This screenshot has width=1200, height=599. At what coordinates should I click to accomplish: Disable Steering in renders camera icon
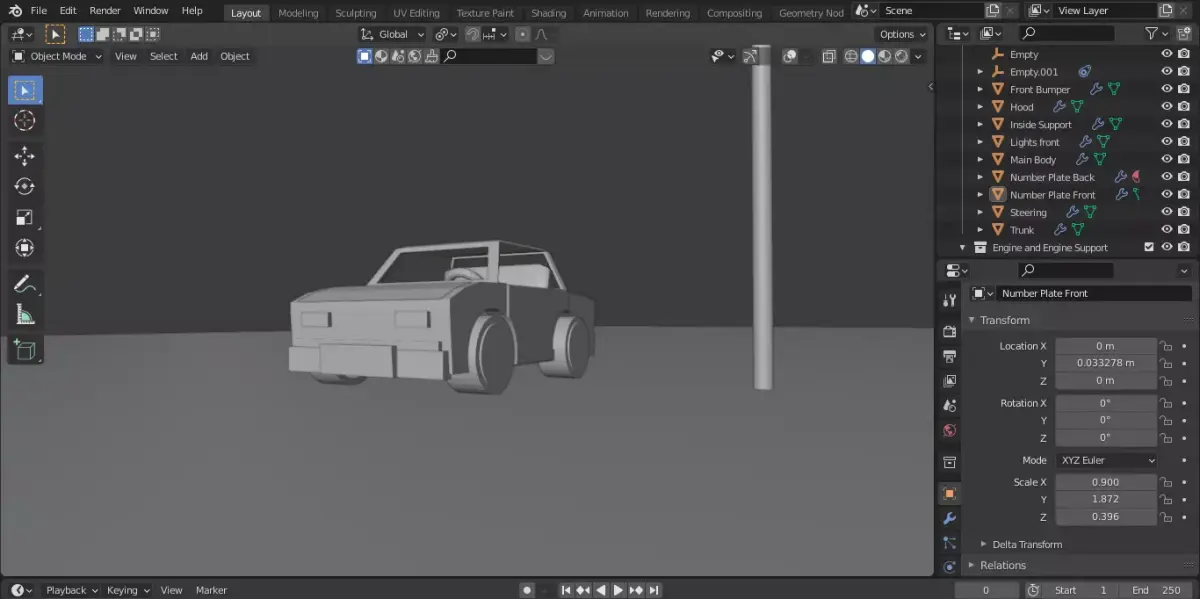[x=1184, y=212]
